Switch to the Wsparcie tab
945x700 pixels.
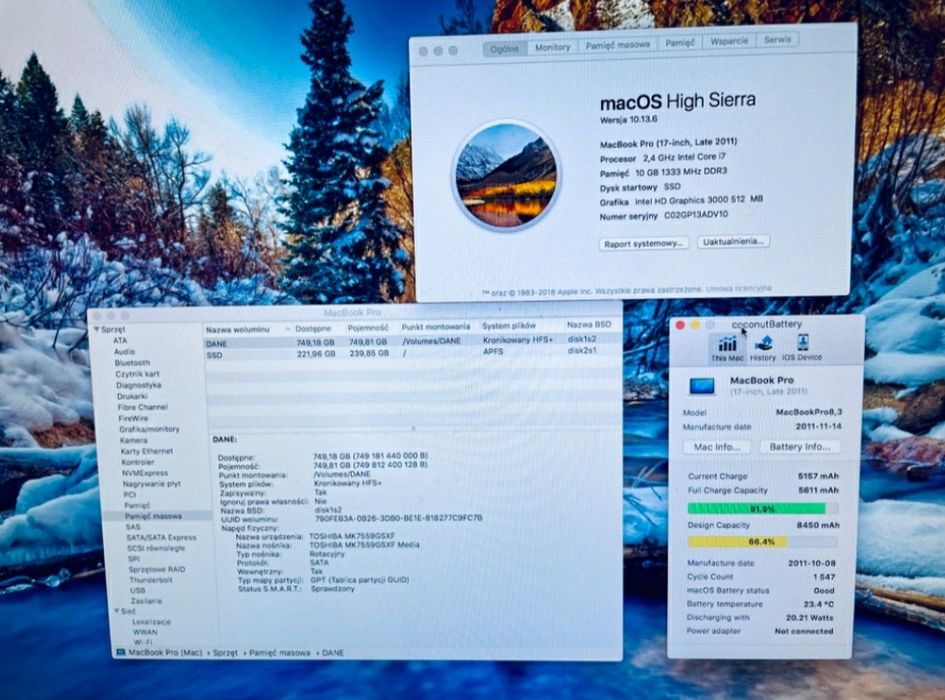(729, 41)
